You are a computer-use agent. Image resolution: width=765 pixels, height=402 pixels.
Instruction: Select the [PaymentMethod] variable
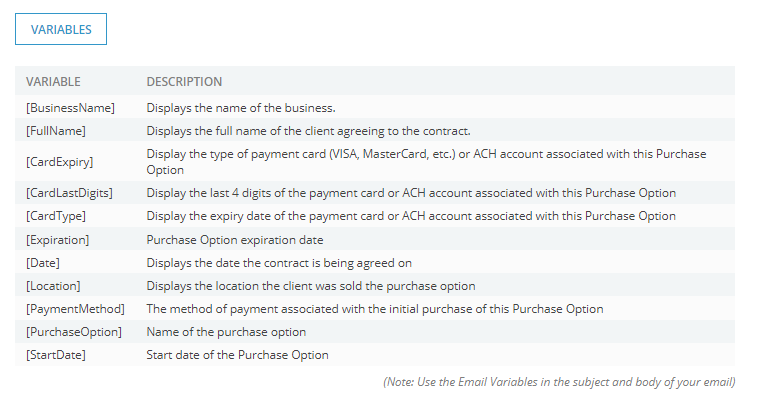pos(75,309)
